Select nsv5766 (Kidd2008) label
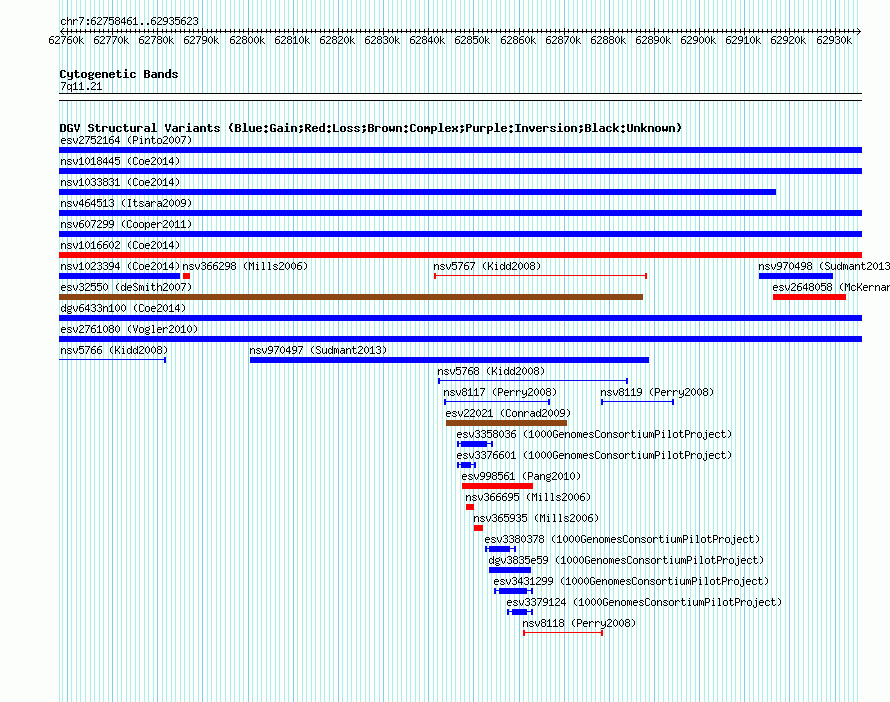The image size is (890, 702). pyautogui.click(x=114, y=350)
